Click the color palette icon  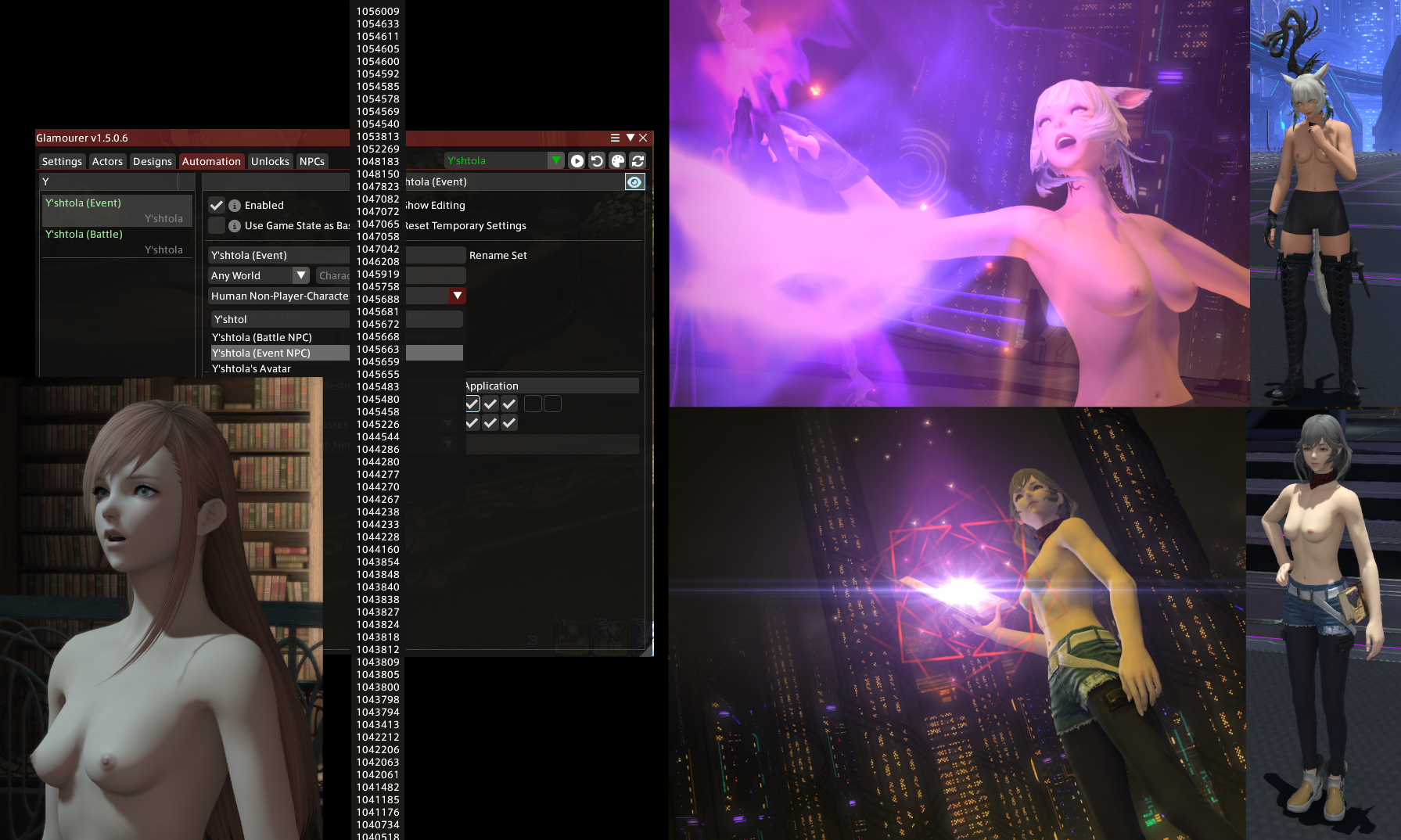point(617,160)
